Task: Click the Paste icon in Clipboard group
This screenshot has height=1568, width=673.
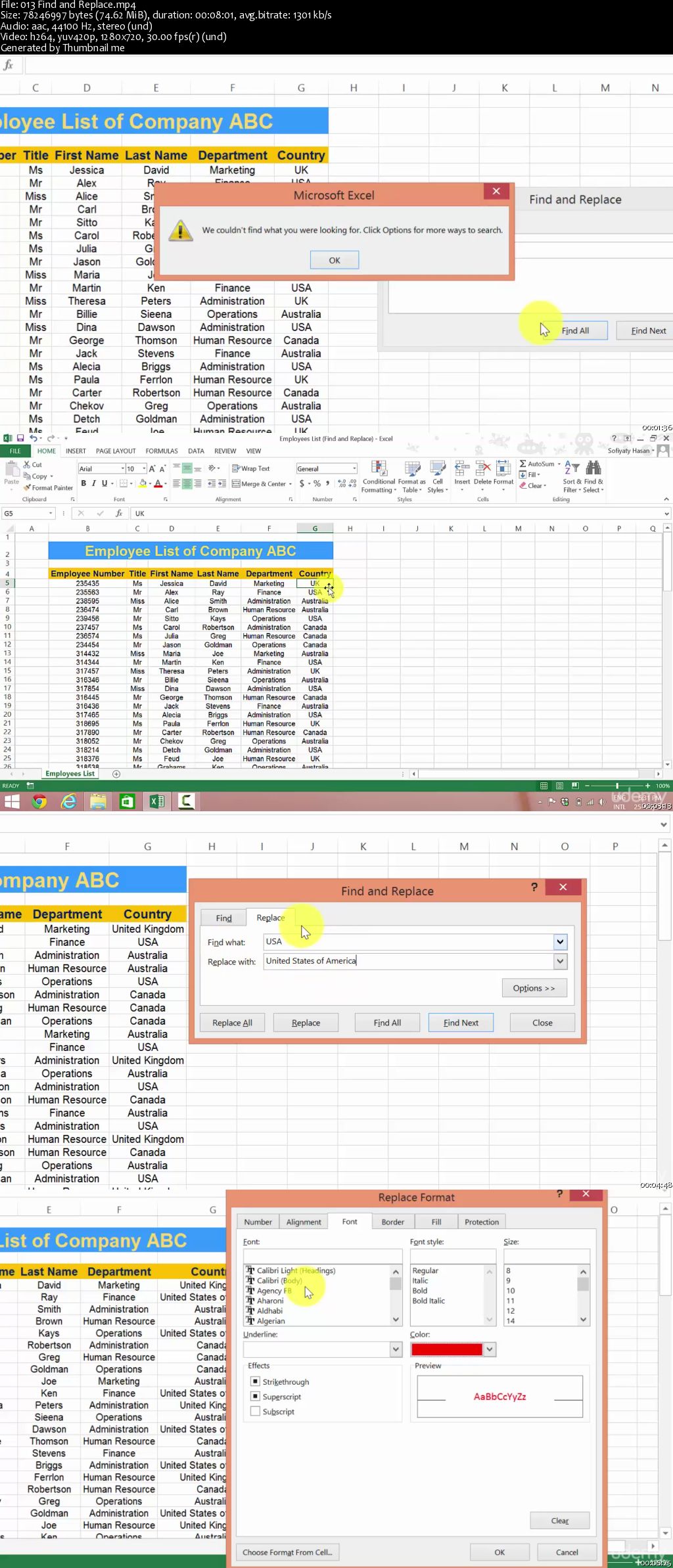Action: point(11,470)
